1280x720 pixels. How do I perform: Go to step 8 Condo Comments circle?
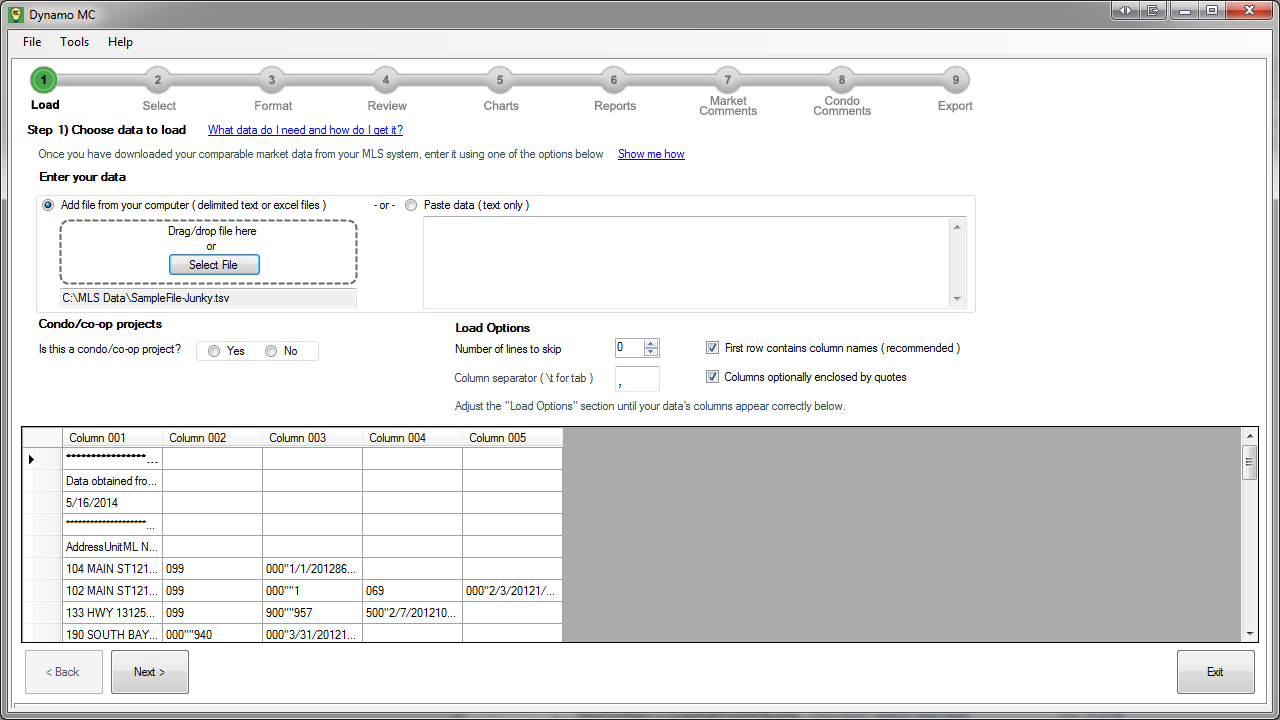(841, 80)
